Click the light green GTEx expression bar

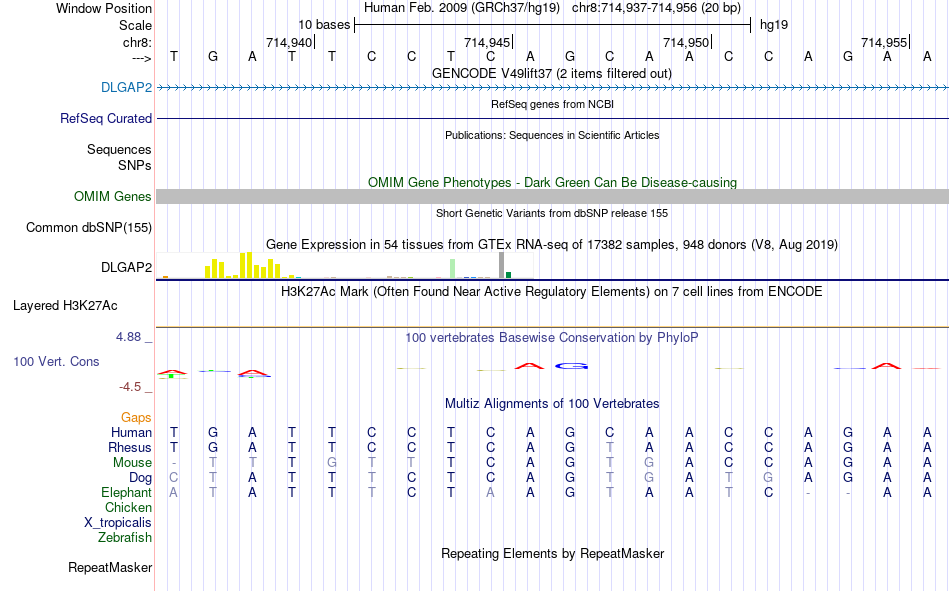coord(453,269)
